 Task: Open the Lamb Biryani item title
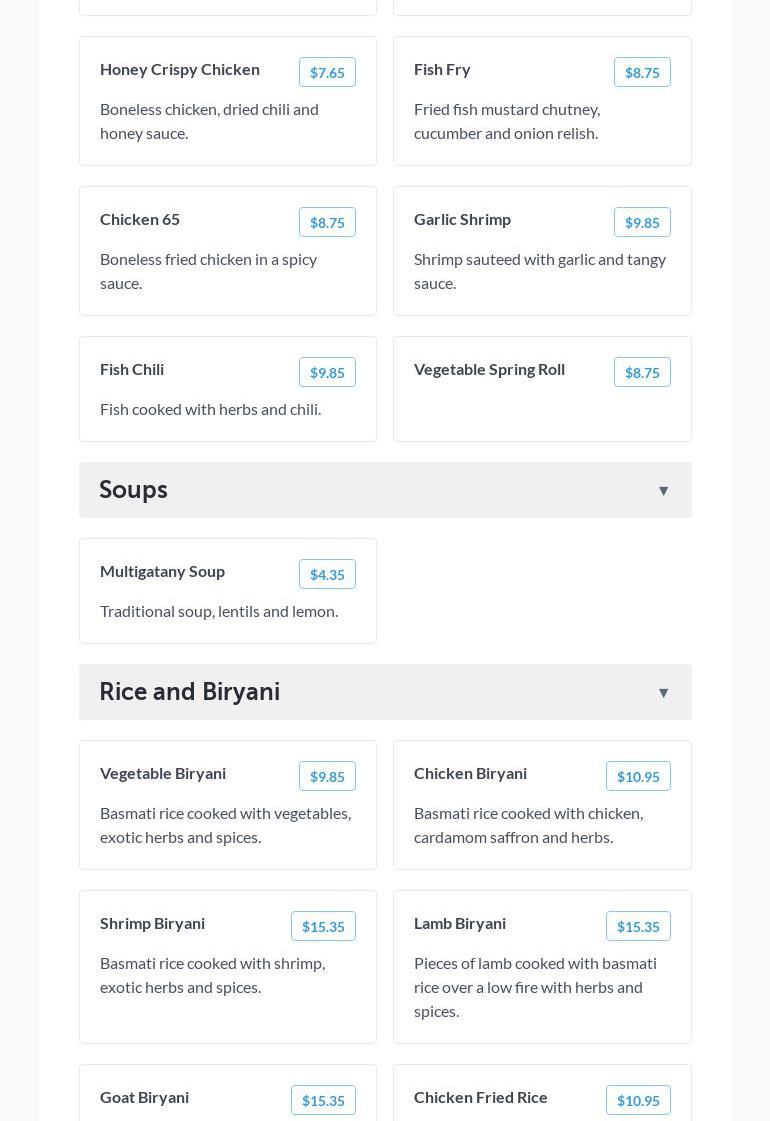(x=460, y=924)
